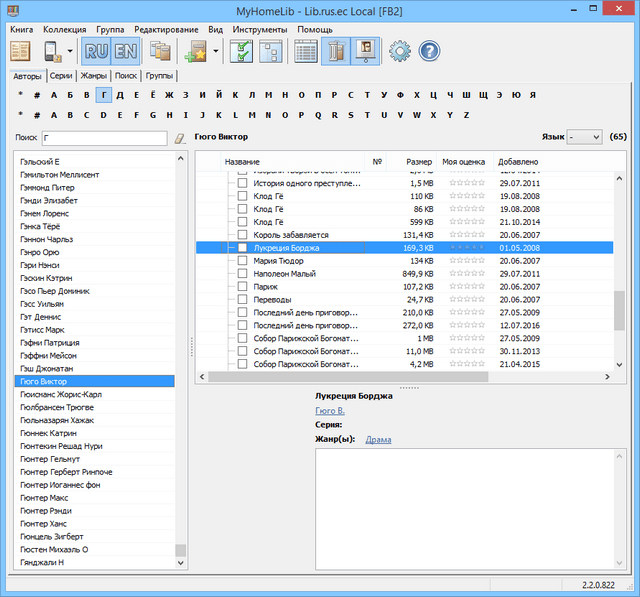
Task: Click the select-all green checkmark toolbar icon
Action: 241,50
